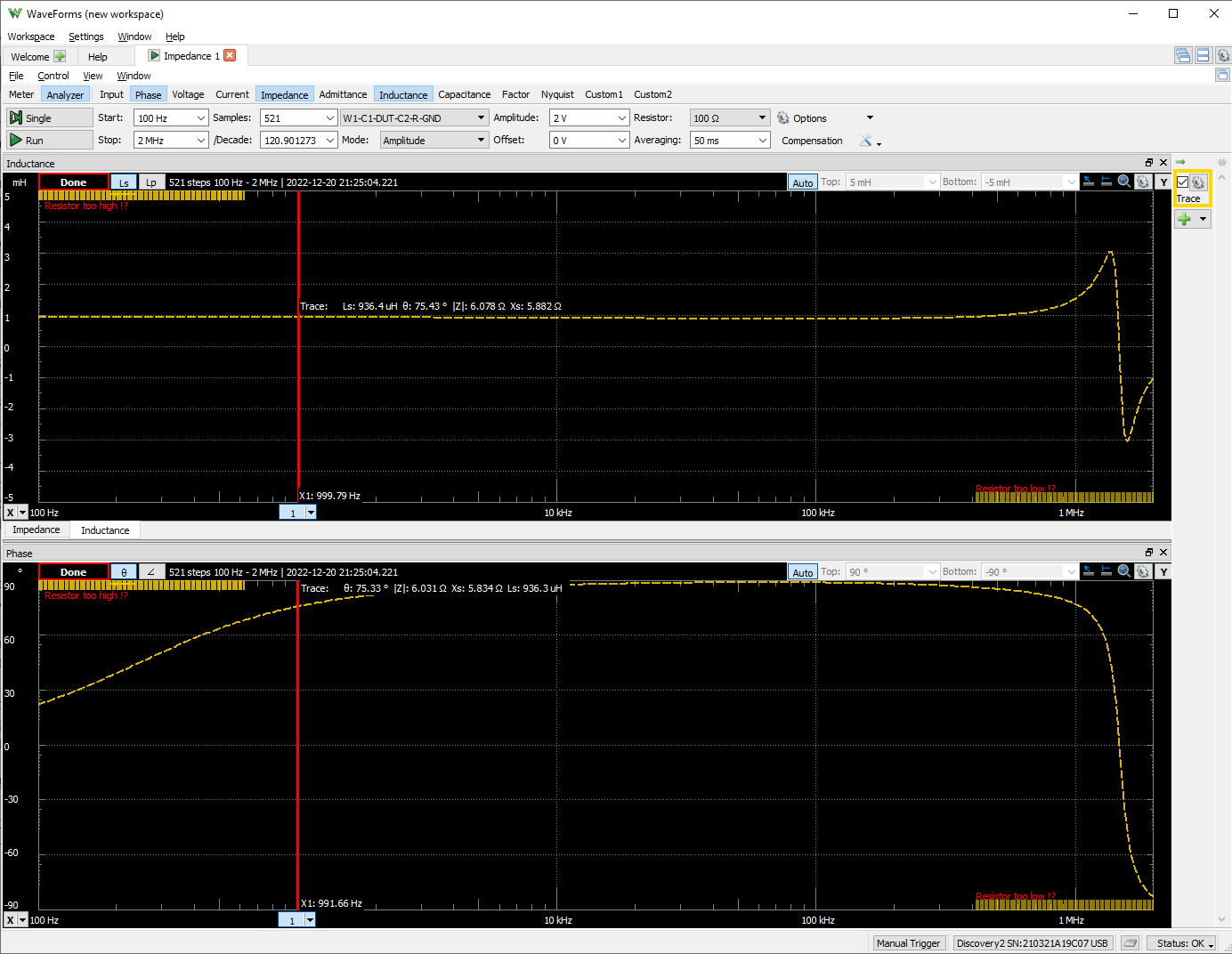The height and width of the screenshot is (954, 1232).
Task: Uncheck the Trace visibility checkbox
Action: coord(1183,182)
